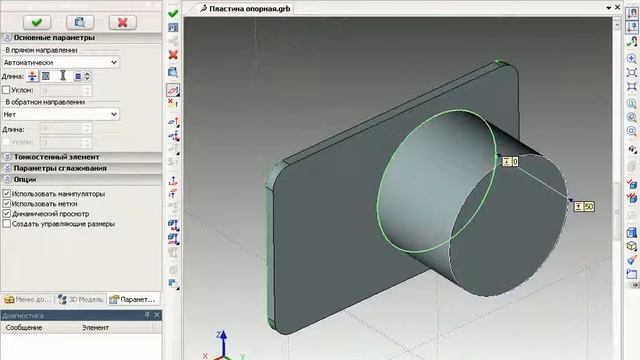
Task: Close the Диагностика panel
Action: point(157,315)
